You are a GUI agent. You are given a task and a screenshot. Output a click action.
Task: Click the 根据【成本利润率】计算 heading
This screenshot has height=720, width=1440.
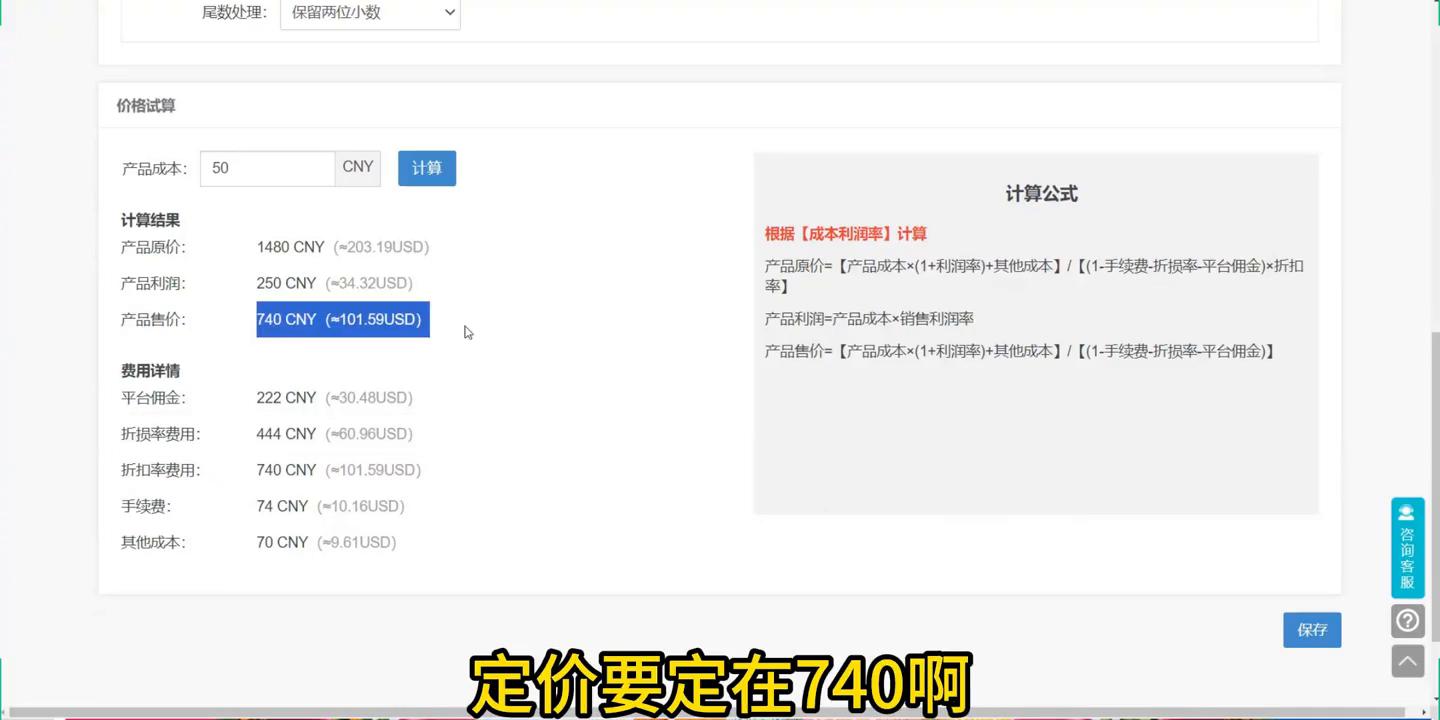845,233
